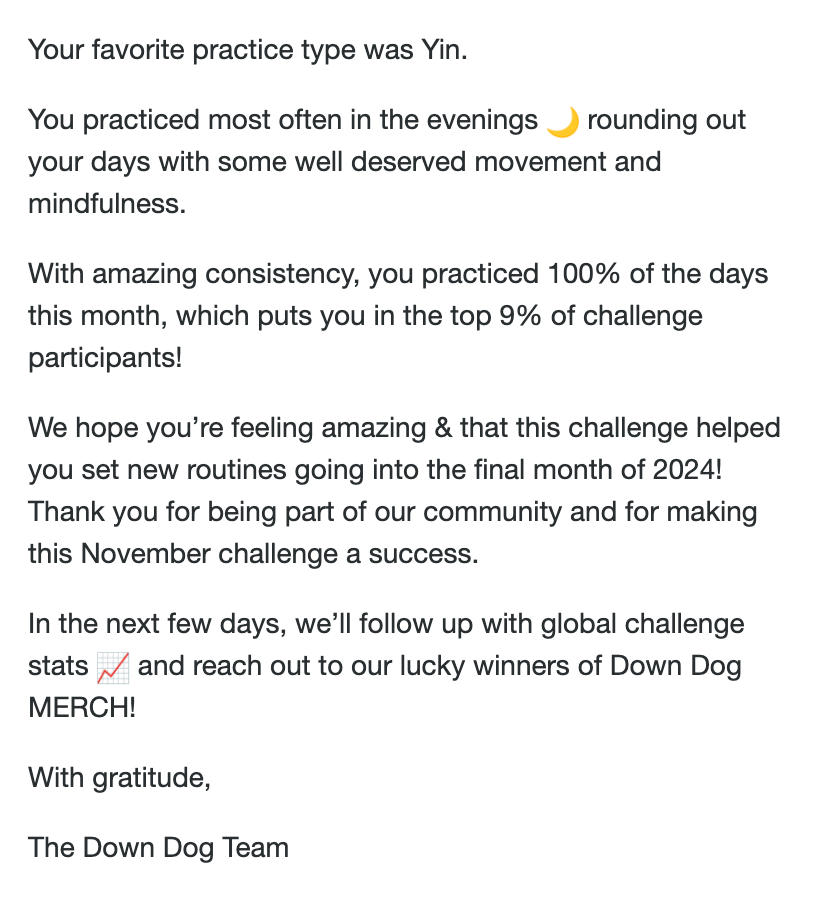This screenshot has height=907, width=825.
Task: Click the word "mindfulness."
Action: tap(107, 204)
